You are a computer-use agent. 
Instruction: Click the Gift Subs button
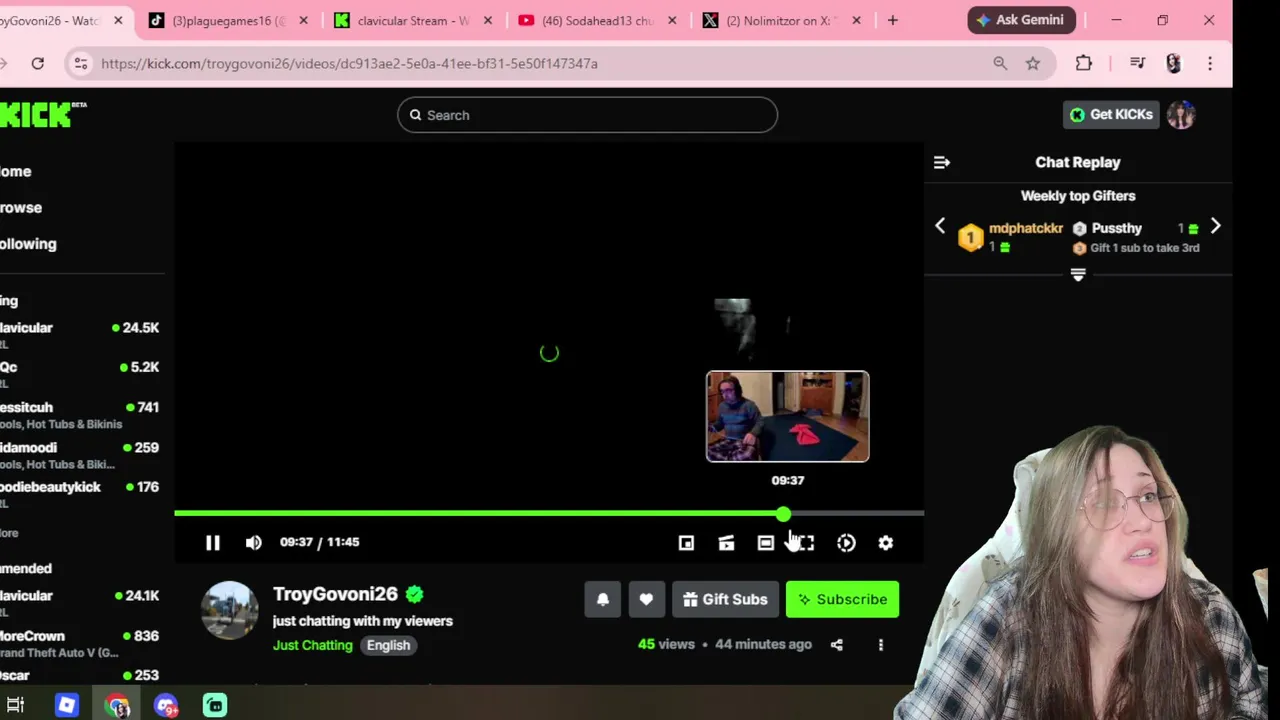click(x=725, y=599)
